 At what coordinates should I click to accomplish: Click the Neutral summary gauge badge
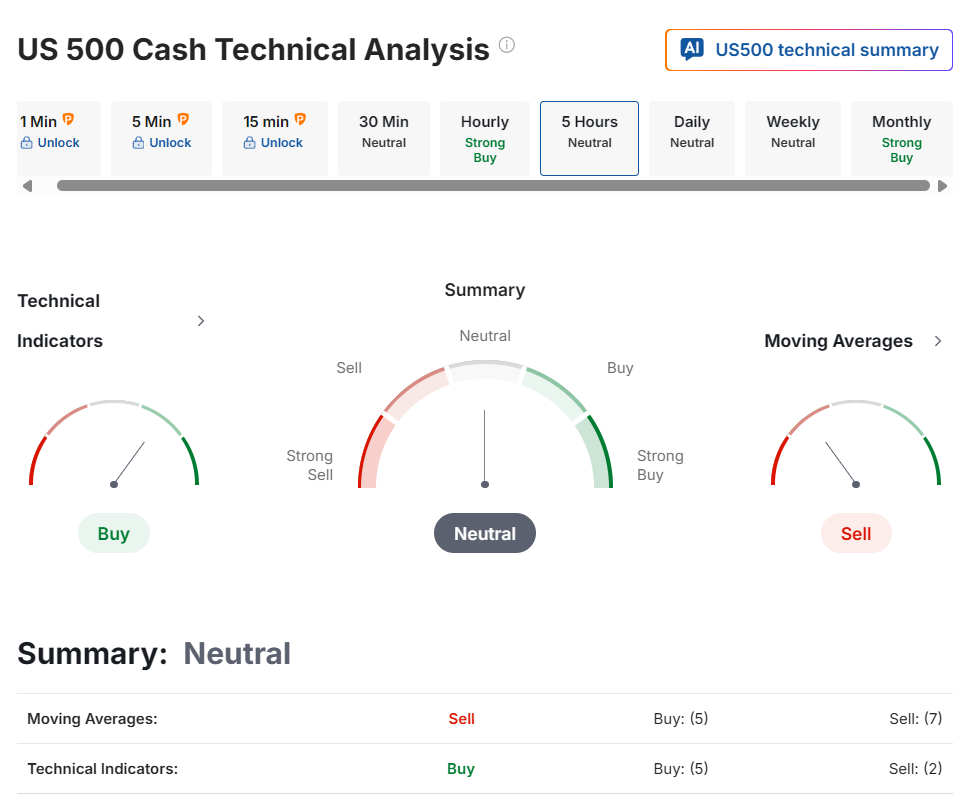point(485,534)
